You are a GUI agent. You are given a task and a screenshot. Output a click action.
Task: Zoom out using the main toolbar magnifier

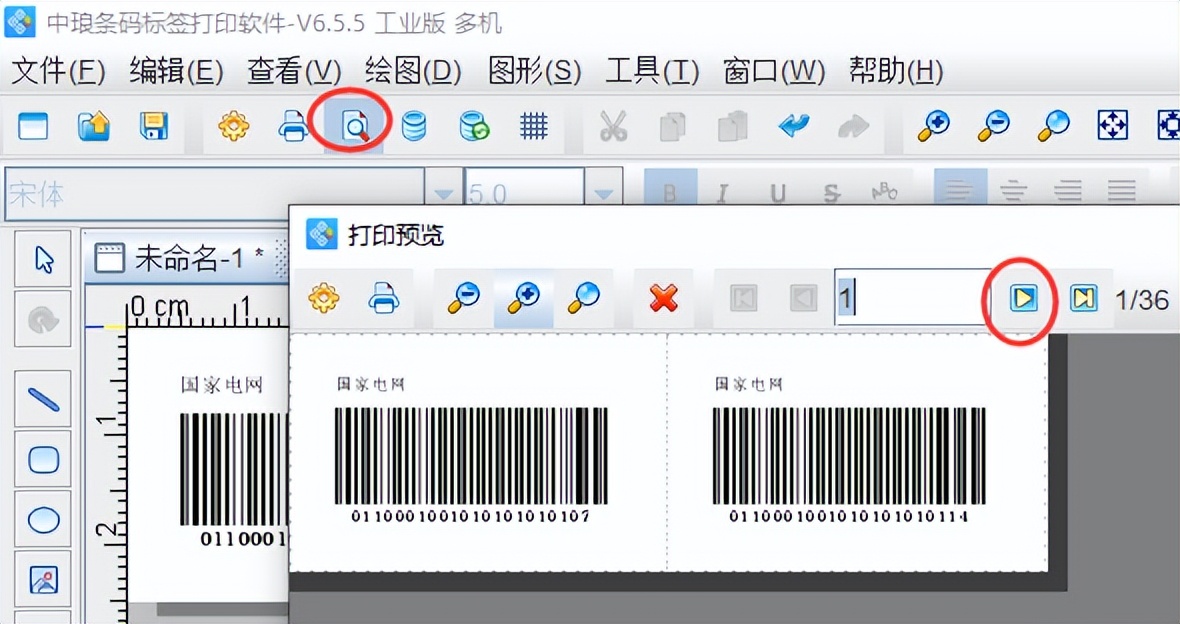pyautogui.click(x=993, y=126)
